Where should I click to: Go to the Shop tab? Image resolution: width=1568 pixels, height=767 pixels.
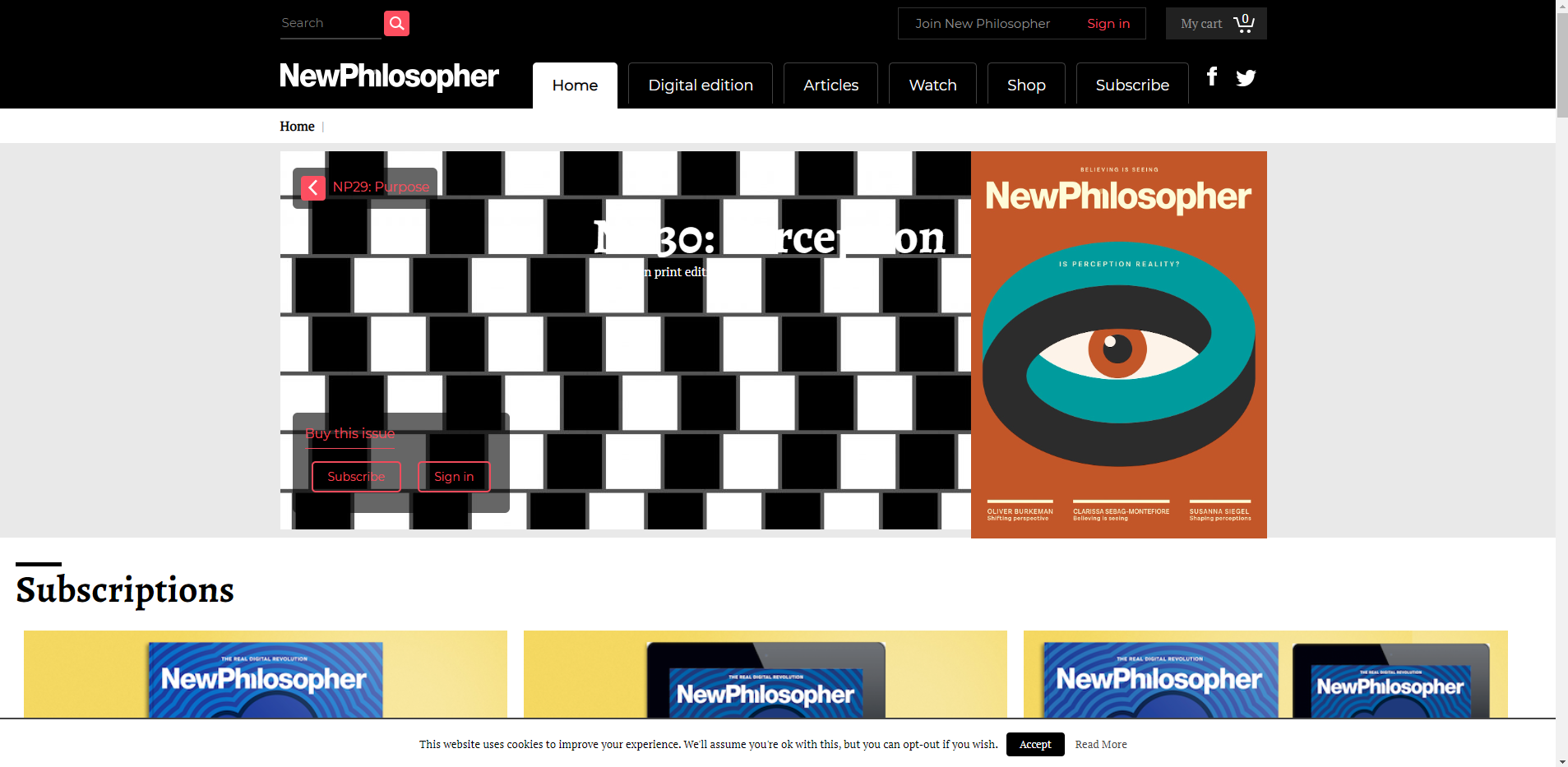(1026, 85)
